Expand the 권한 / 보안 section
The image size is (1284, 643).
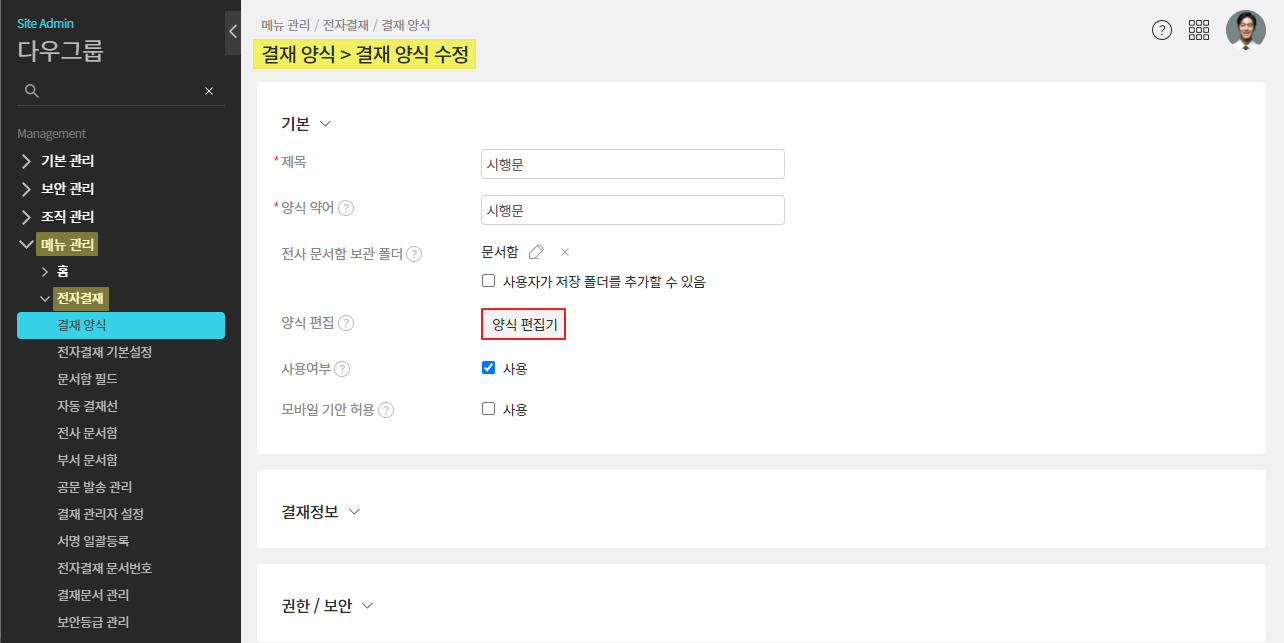pos(327,606)
